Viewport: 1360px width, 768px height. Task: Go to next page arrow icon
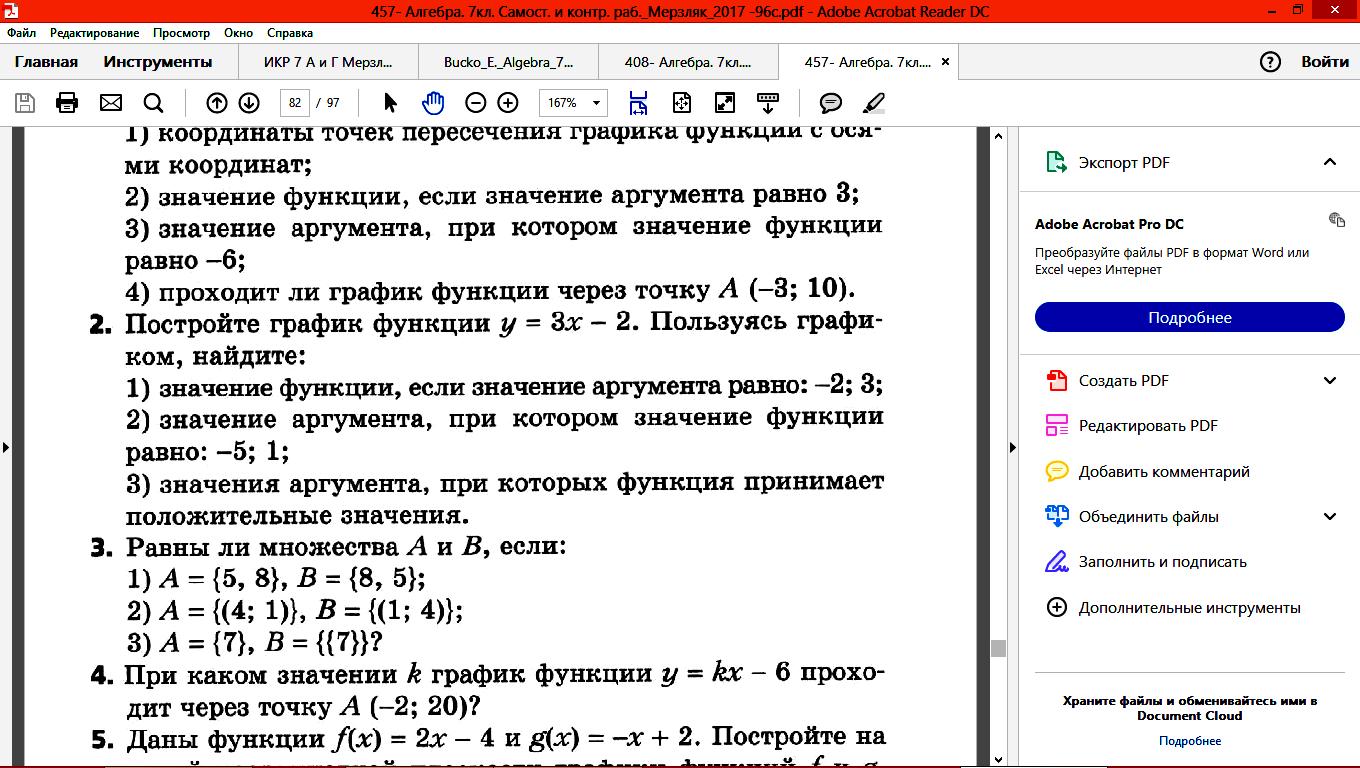point(249,103)
